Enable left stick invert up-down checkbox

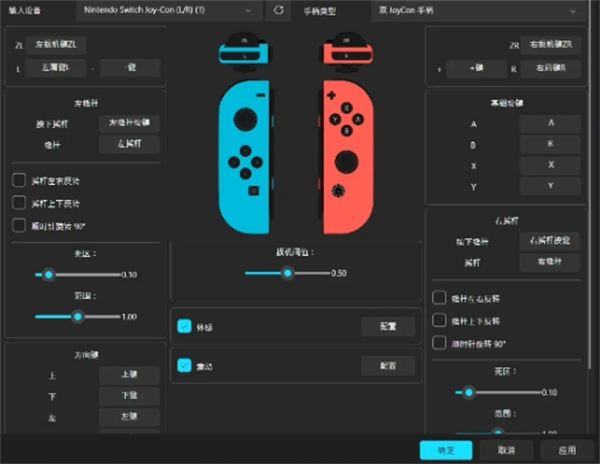[x=19, y=203]
